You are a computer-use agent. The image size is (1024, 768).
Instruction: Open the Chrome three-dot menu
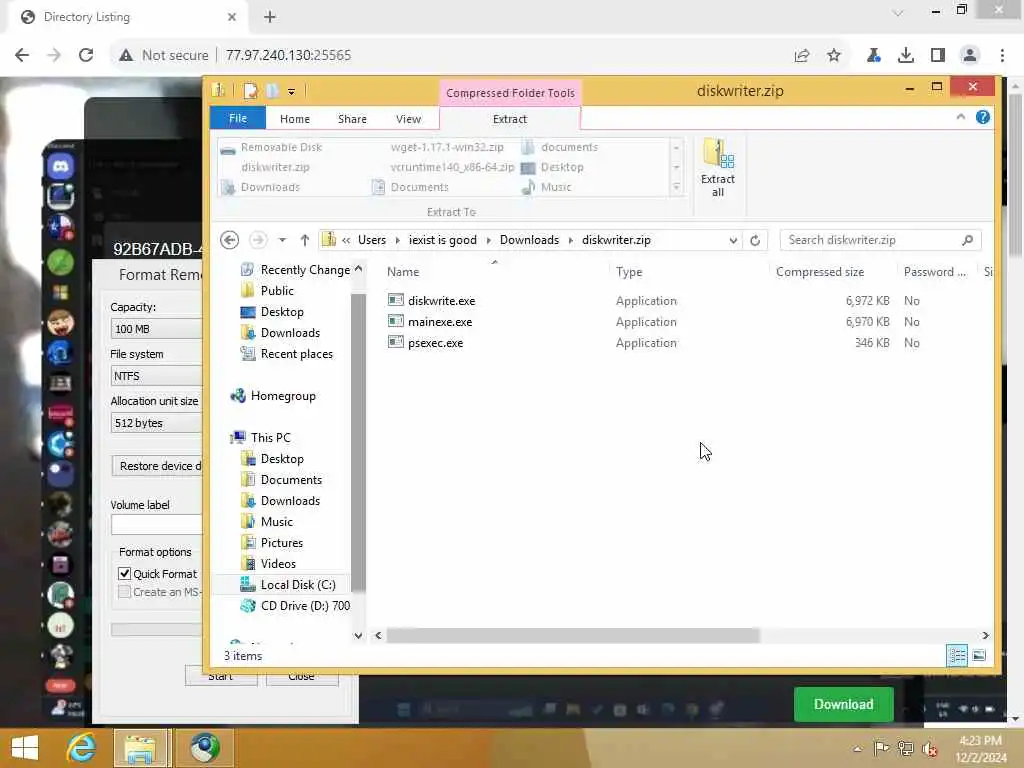(1002, 55)
